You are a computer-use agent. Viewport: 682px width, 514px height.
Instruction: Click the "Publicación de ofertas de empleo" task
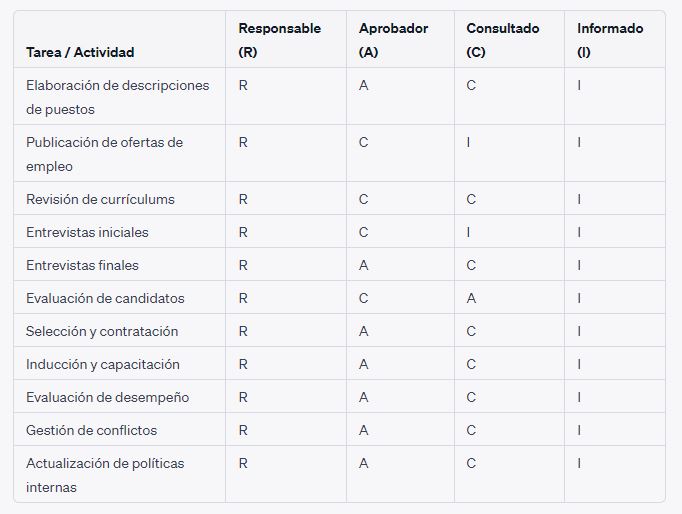(105, 154)
